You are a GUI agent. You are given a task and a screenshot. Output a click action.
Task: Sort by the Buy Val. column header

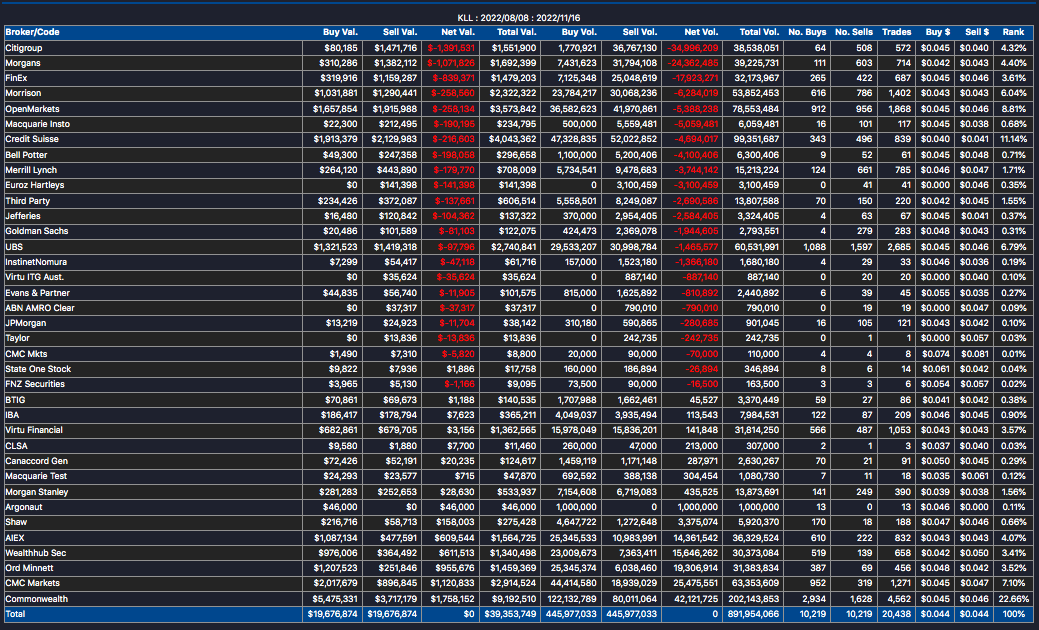coord(340,32)
